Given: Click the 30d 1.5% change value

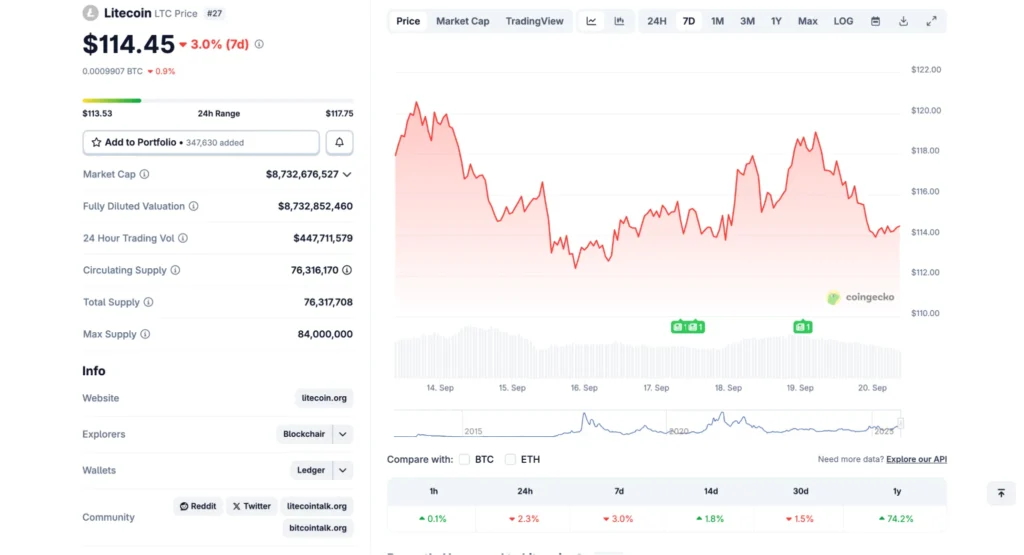Looking at the screenshot, I should tap(799, 519).
